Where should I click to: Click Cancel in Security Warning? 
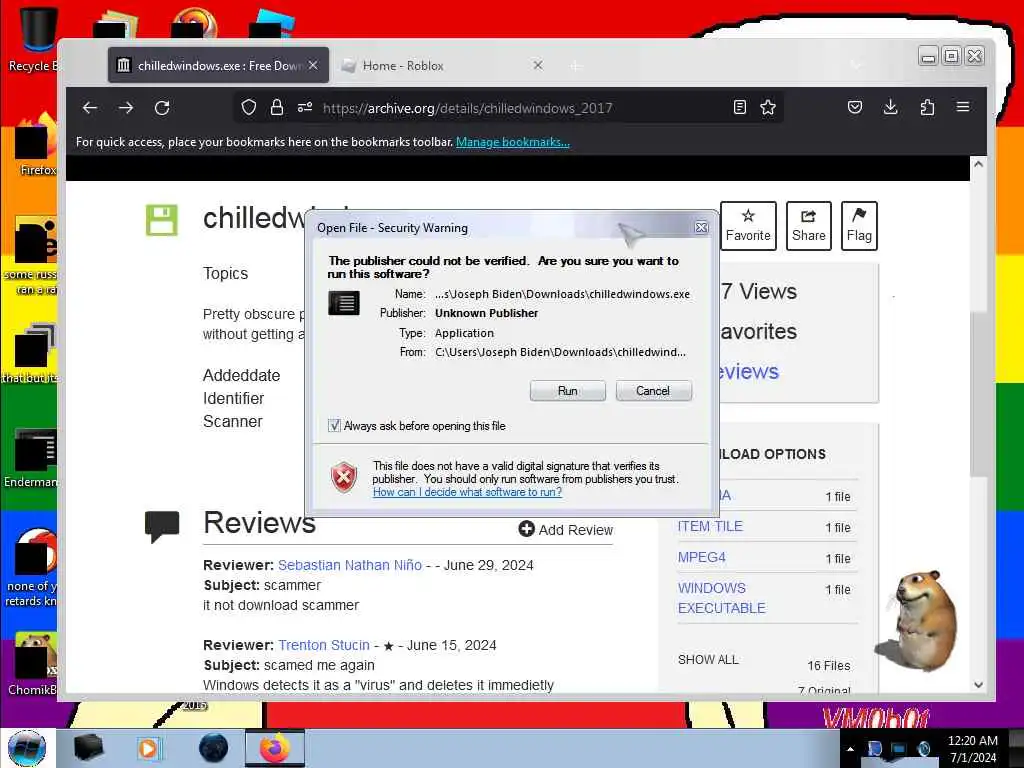pos(653,391)
